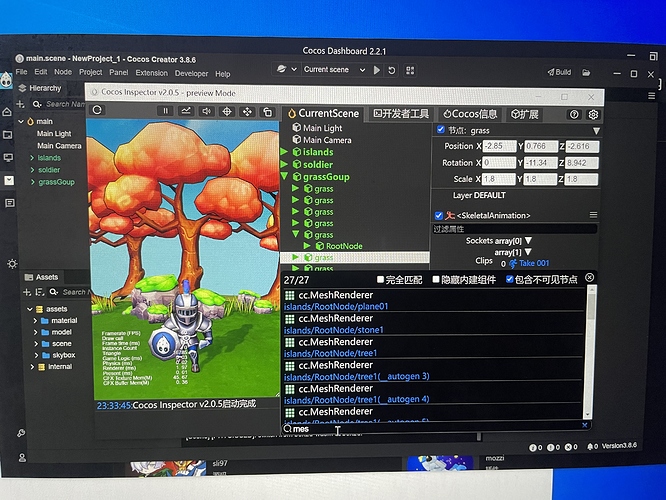Open the File menu
Image resolution: width=666 pixels, height=500 pixels.
click(21, 72)
